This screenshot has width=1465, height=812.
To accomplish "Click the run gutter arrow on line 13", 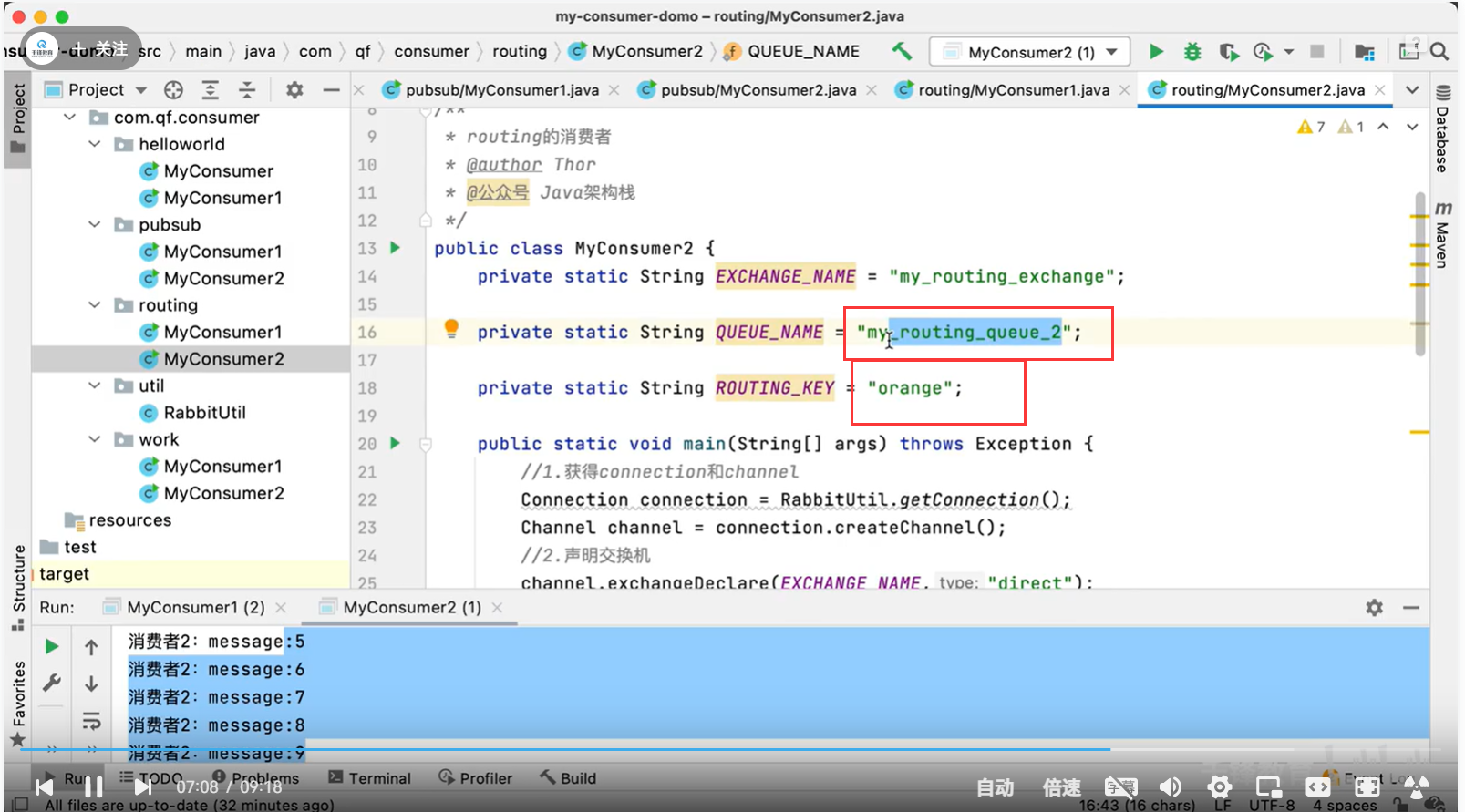I will pos(395,247).
